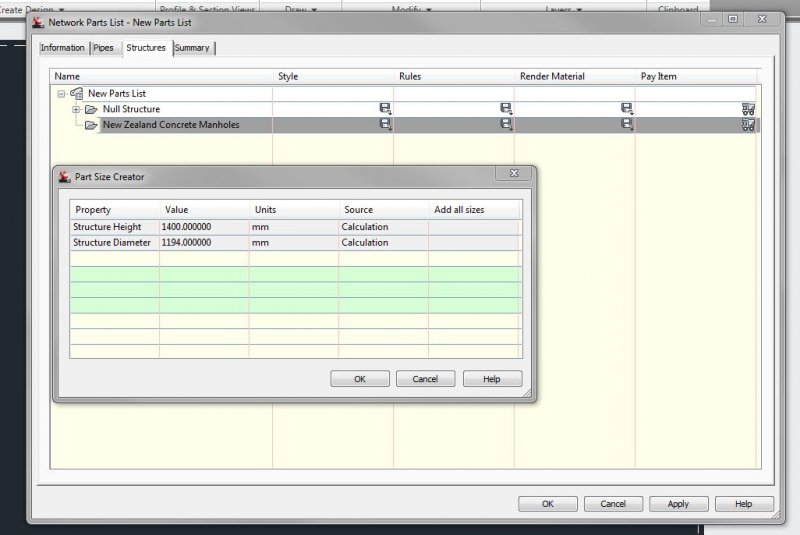Click Render Material icon for Null Structure
The image size is (800, 535).
(x=627, y=109)
